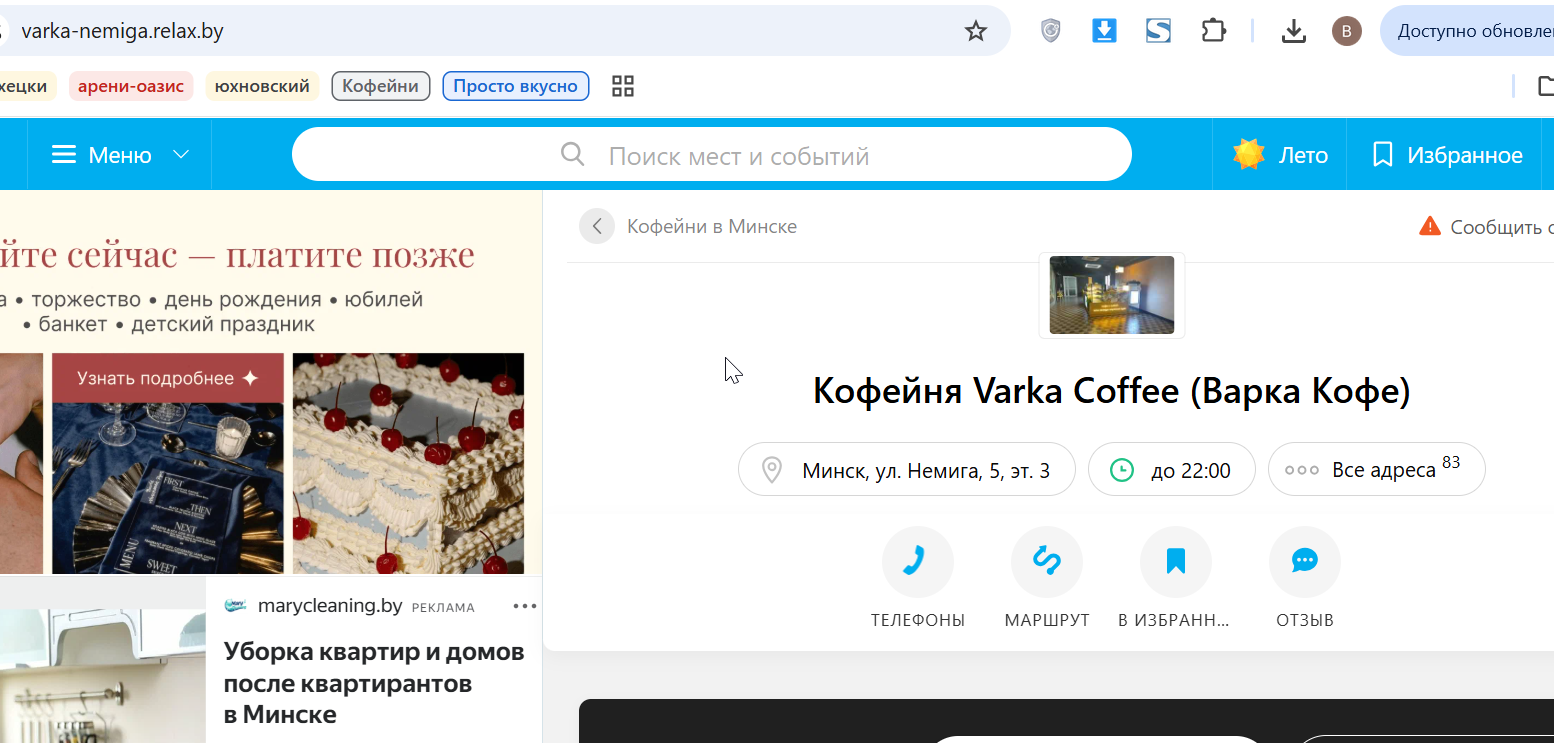The image size is (1554, 743).
Task: Click the Сообщить error report link
Action: tap(1501, 227)
